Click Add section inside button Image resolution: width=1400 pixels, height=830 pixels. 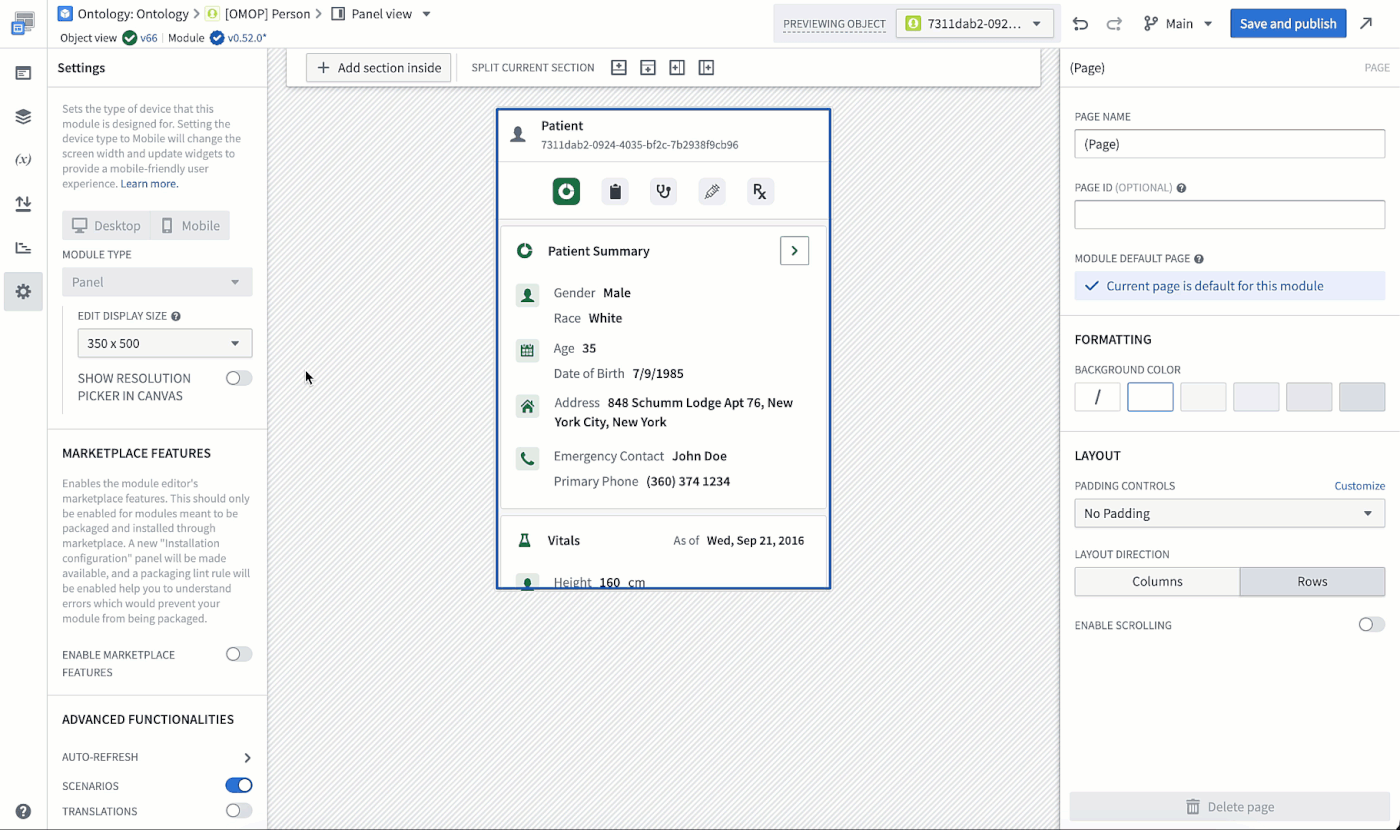point(379,68)
